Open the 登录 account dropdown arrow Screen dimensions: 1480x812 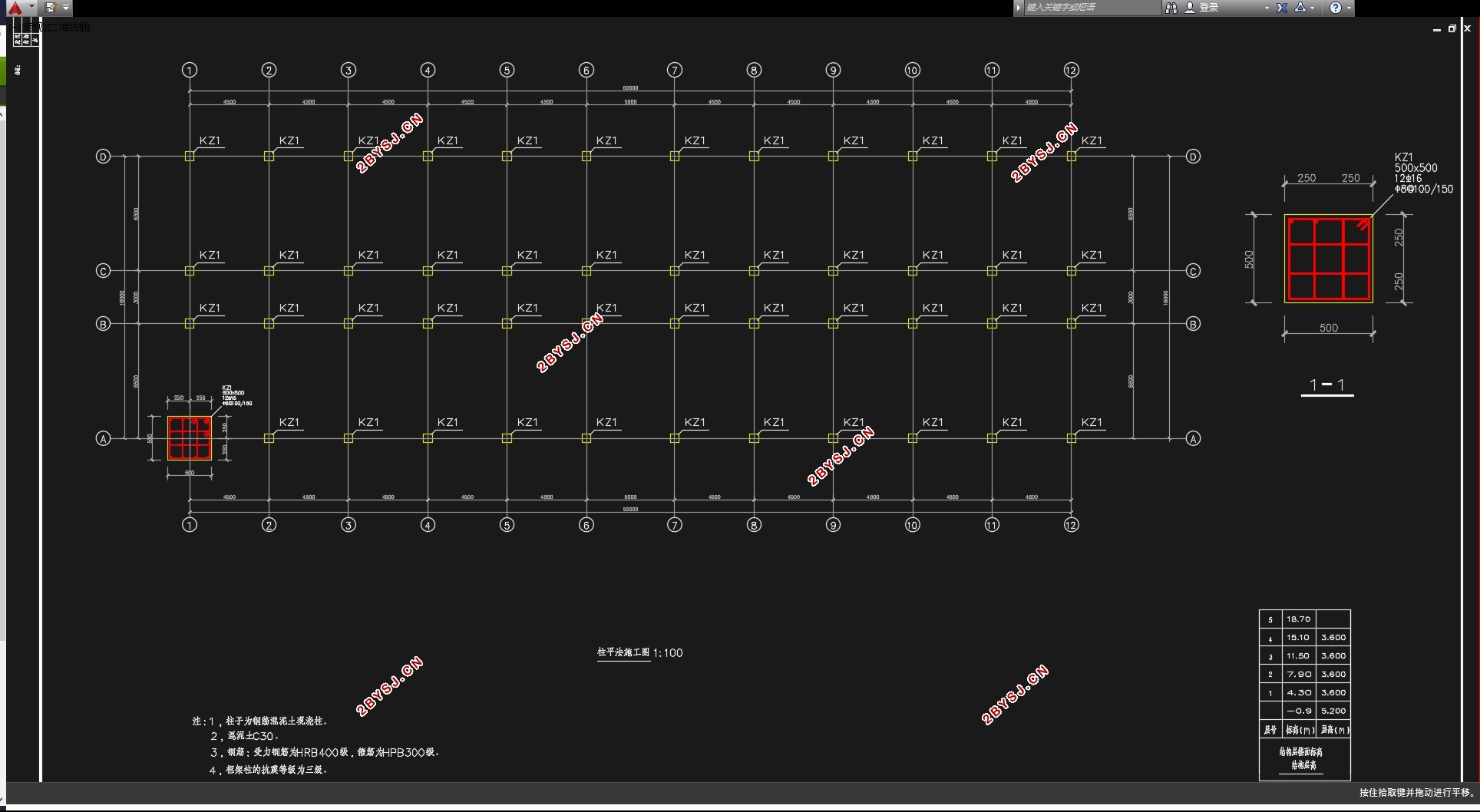point(1267,8)
